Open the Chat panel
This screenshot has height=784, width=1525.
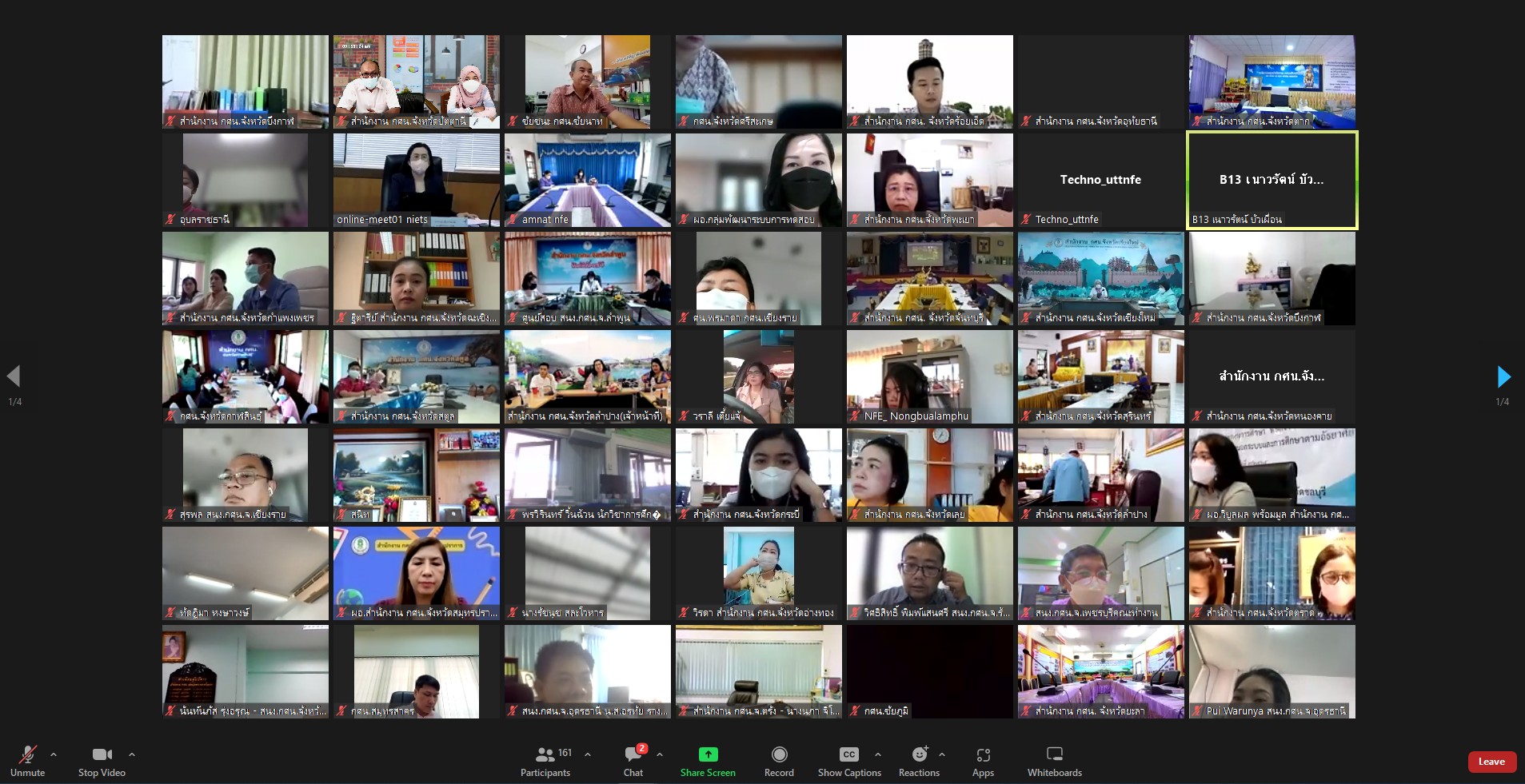(x=633, y=761)
